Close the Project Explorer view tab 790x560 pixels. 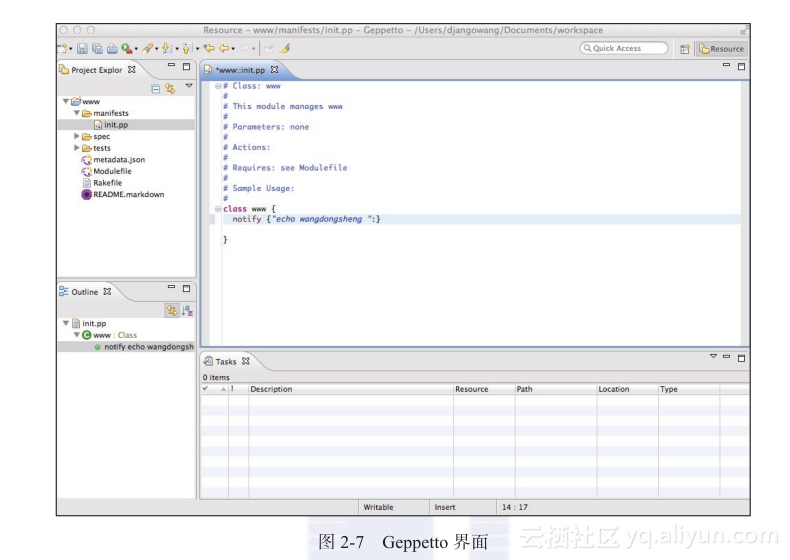(x=131, y=70)
